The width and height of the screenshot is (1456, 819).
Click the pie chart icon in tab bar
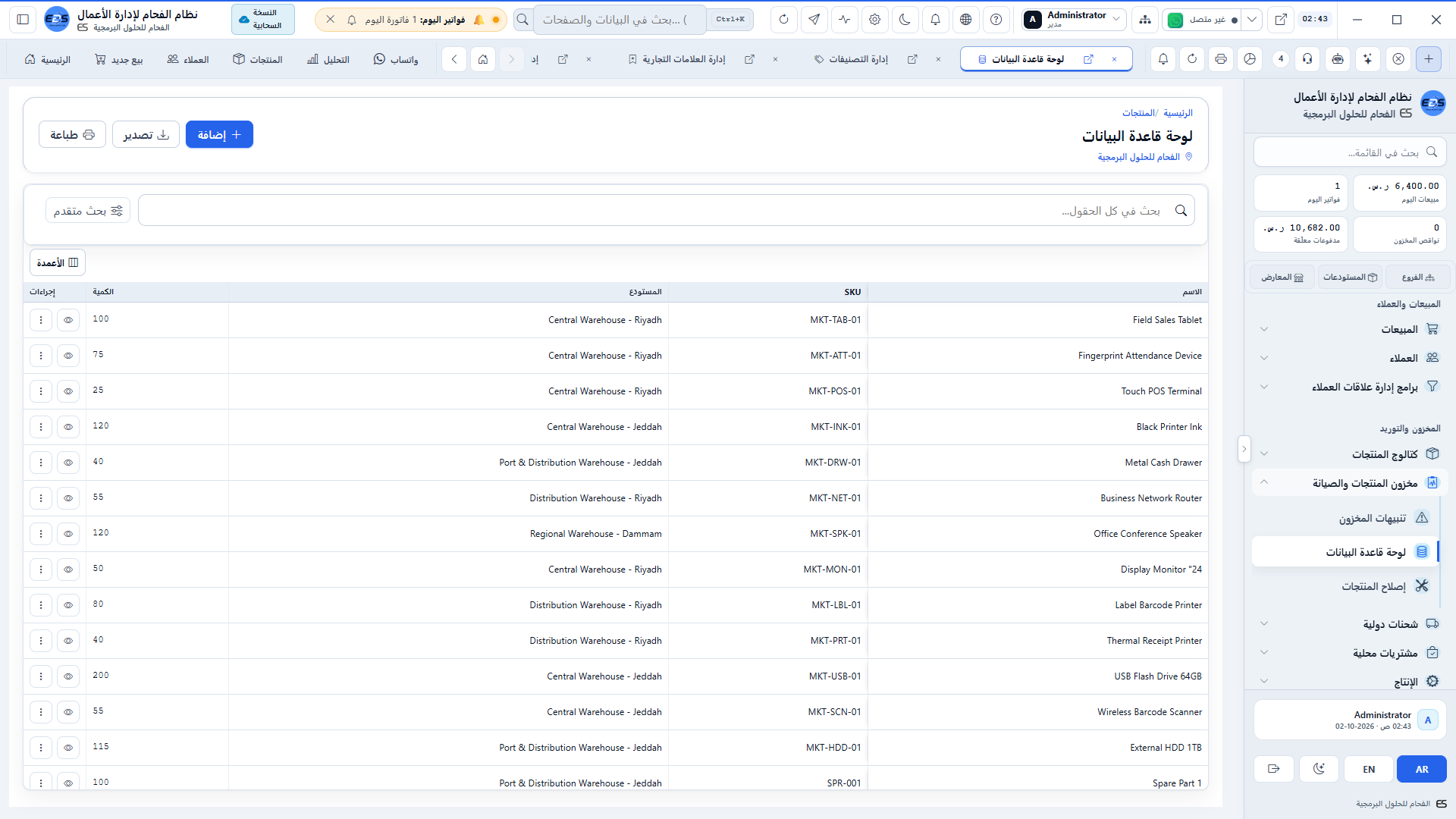coord(1250,59)
